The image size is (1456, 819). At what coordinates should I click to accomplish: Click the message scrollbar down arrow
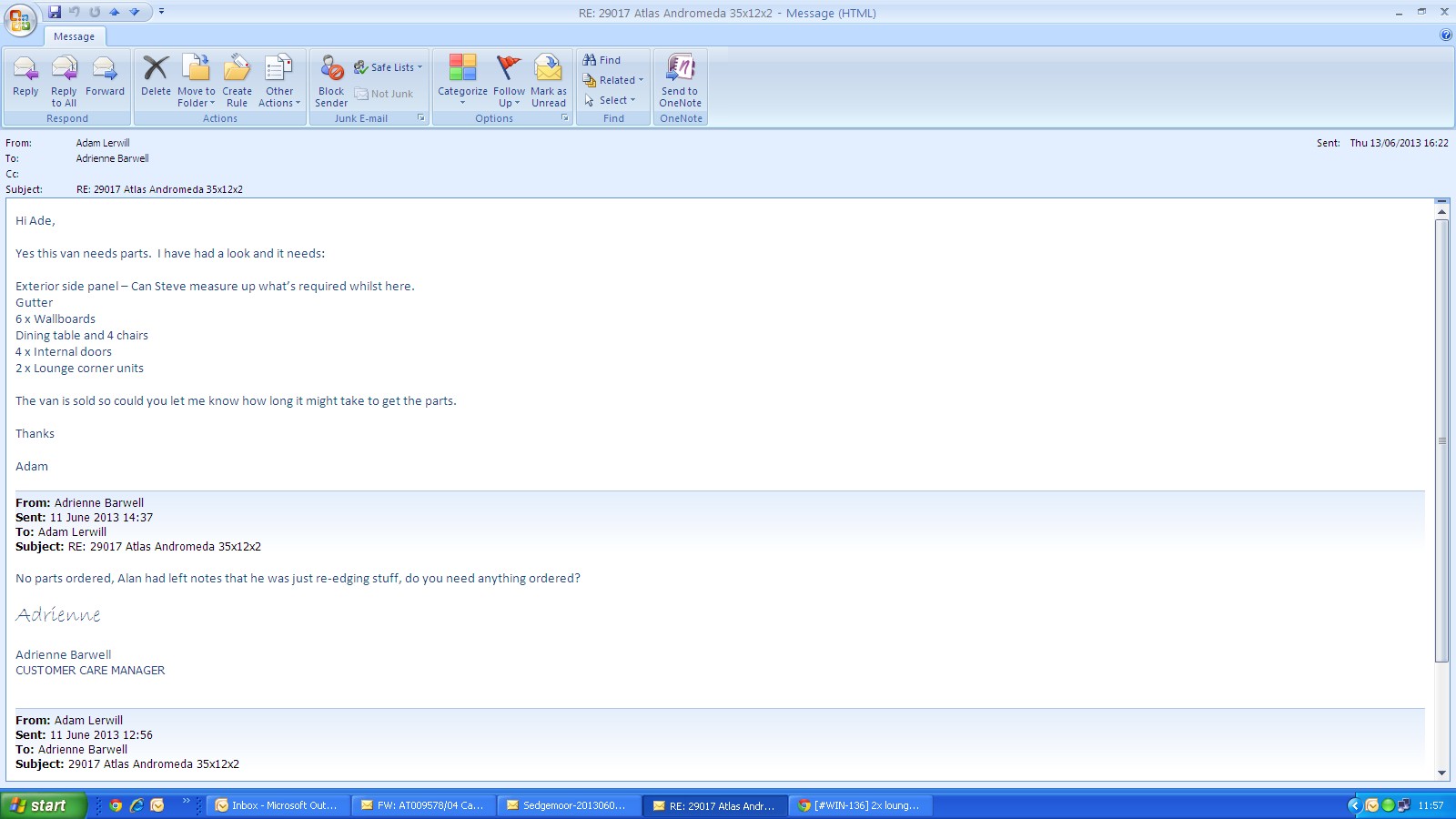1441,773
